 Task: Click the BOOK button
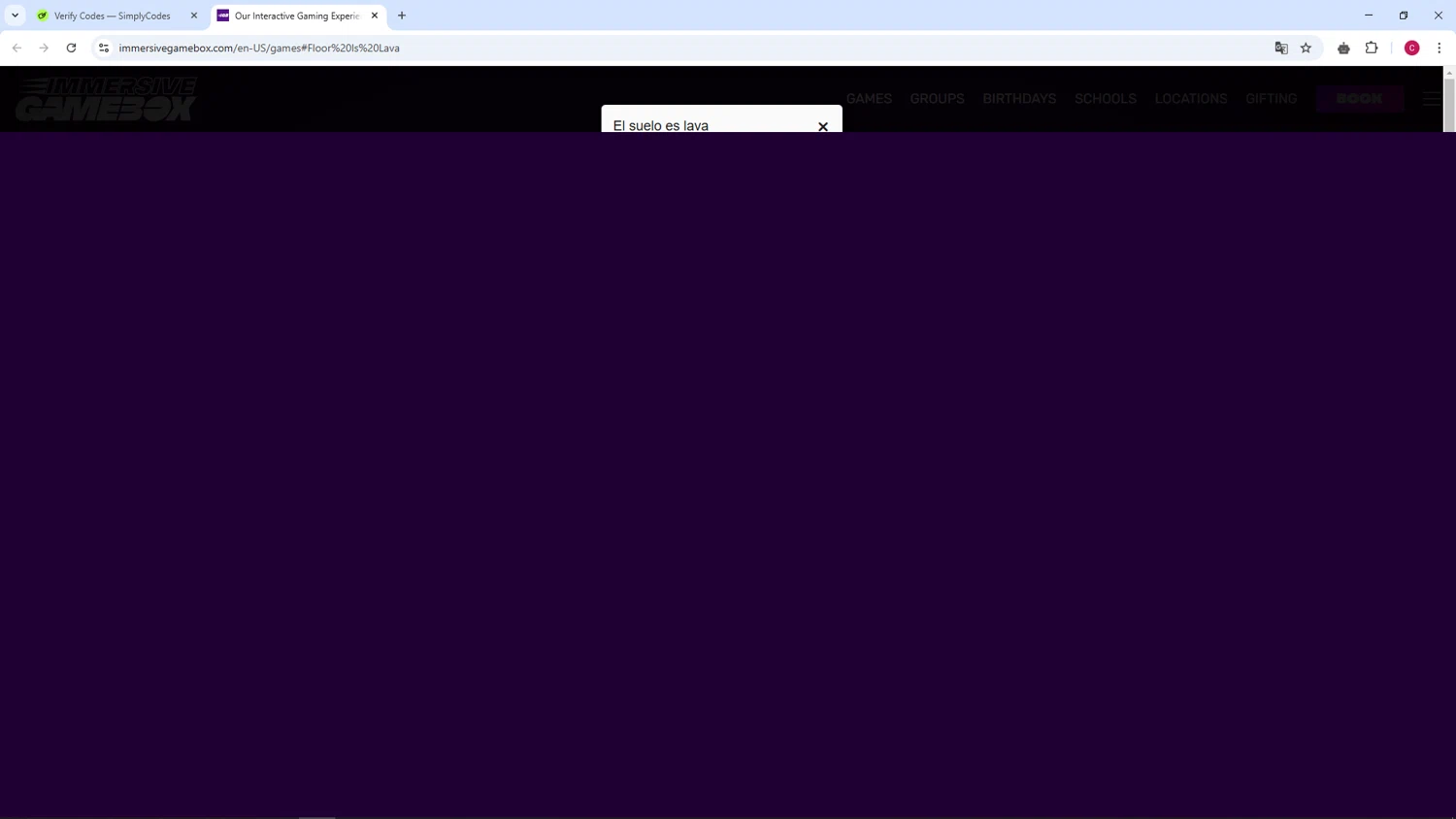coord(1360,99)
